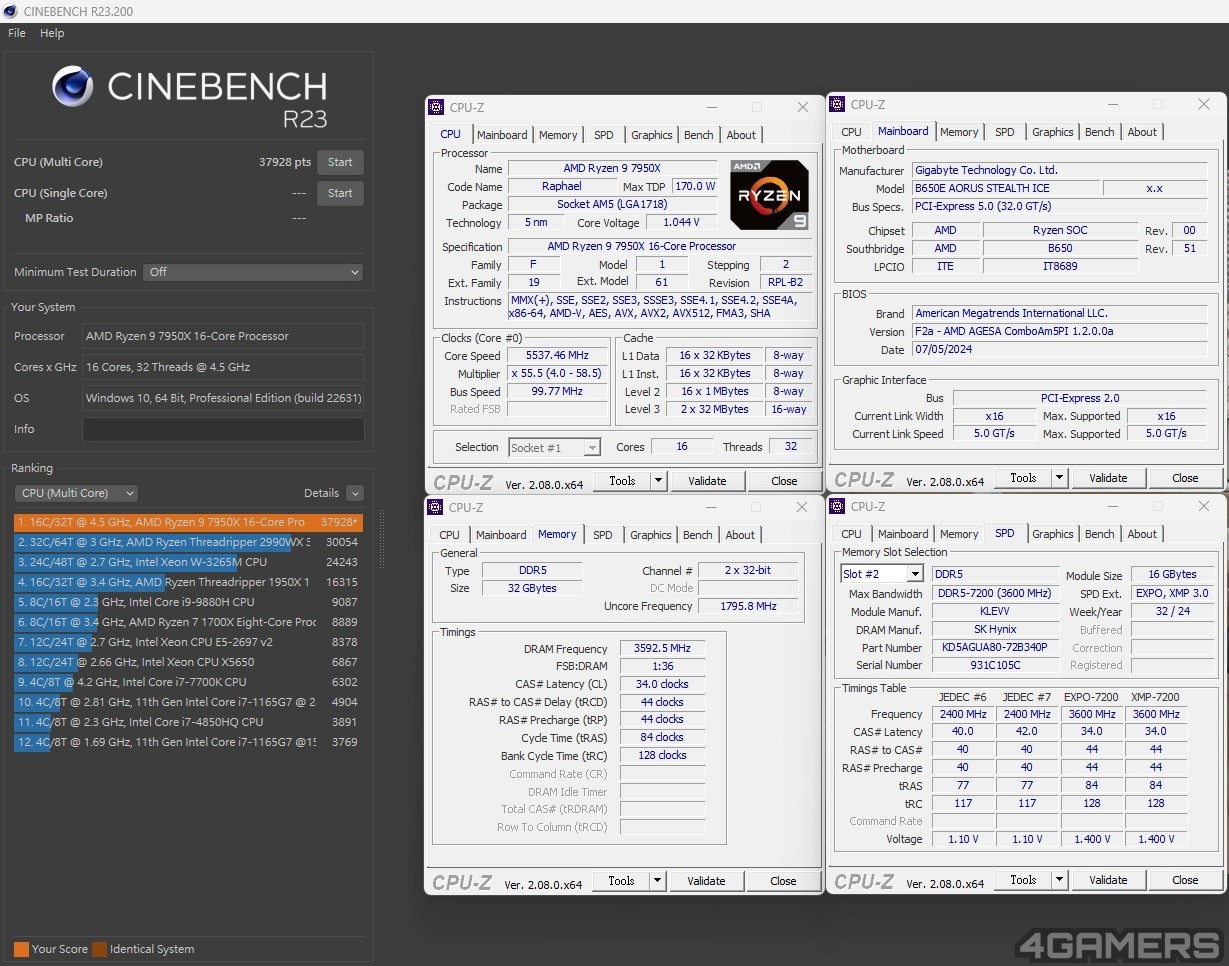Click the serial number 931C105C
This screenshot has height=966, width=1229.
tap(995, 665)
